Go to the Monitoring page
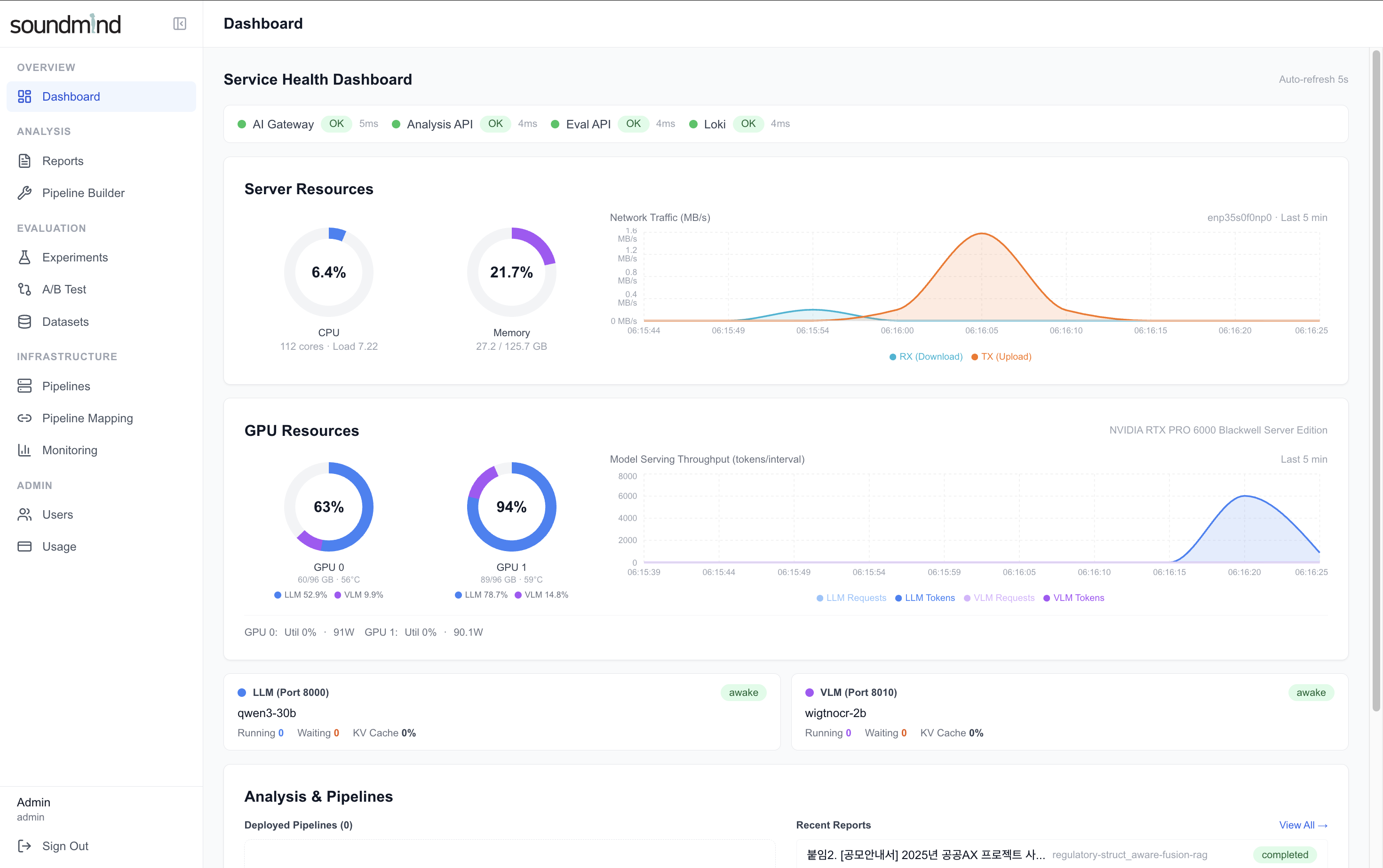The image size is (1383, 868). (101, 450)
